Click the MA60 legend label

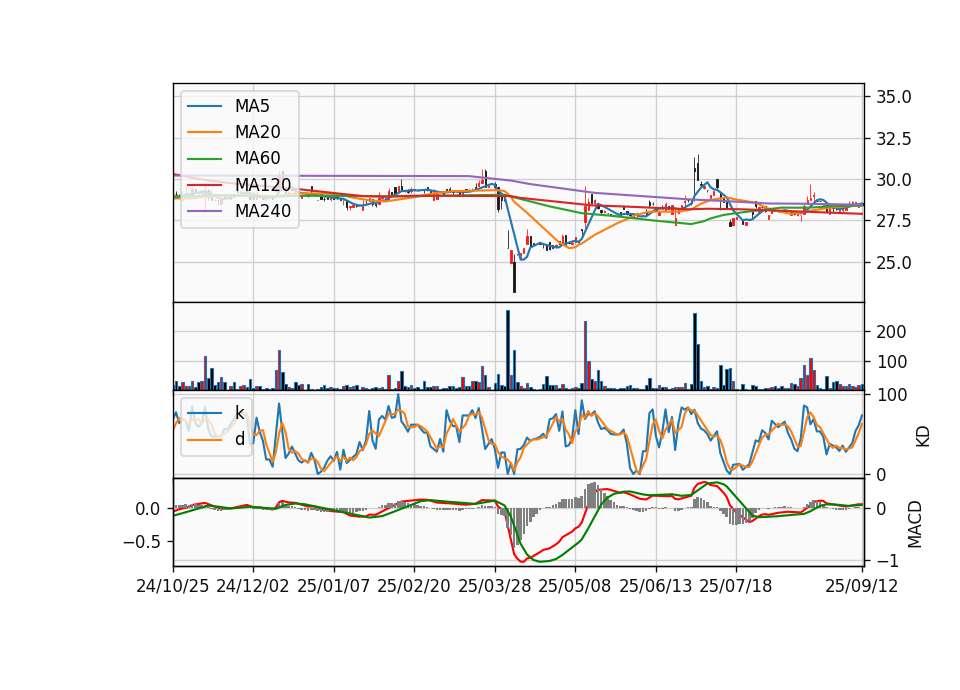(x=257, y=158)
